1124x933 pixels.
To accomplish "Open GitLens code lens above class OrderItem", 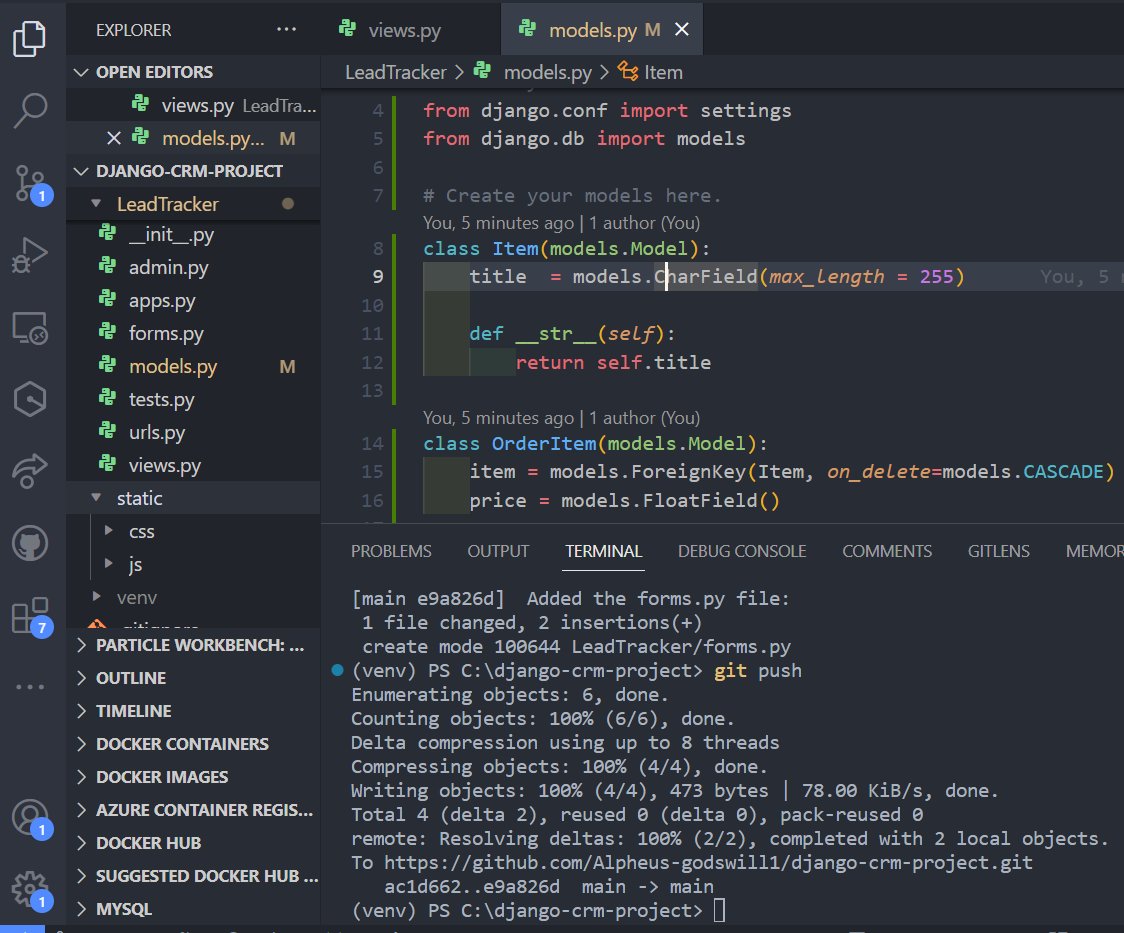I will (x=561, y=418).
